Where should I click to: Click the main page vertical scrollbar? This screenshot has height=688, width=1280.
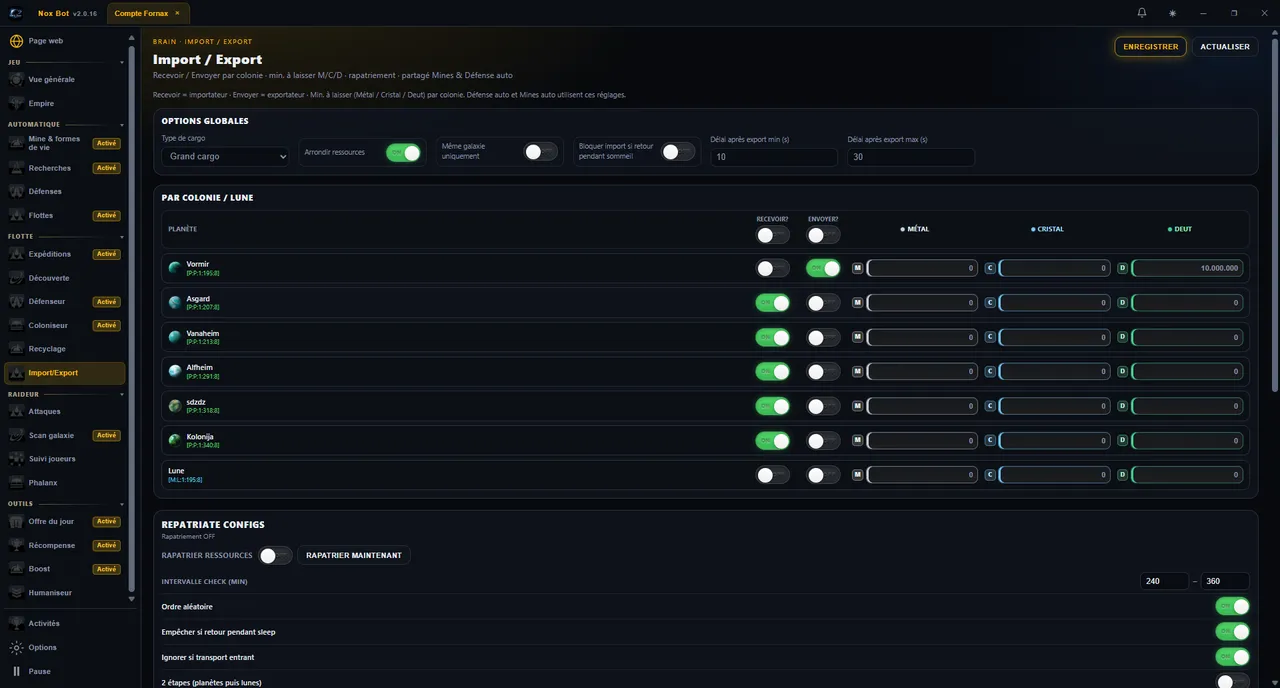(x=1274, y=213)
